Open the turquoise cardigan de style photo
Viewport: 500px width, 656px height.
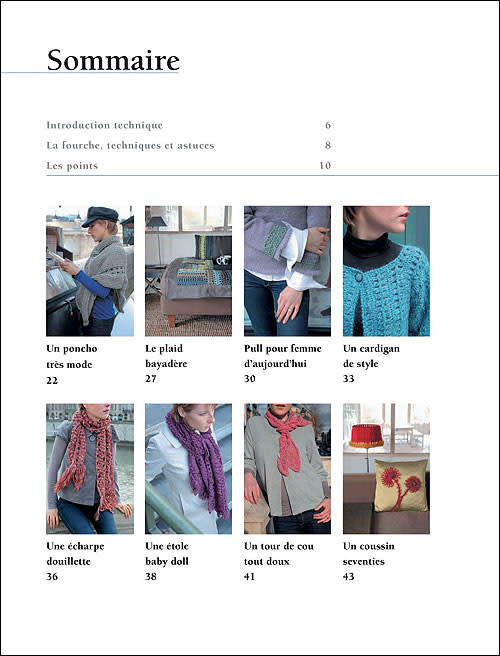[386, 271]
